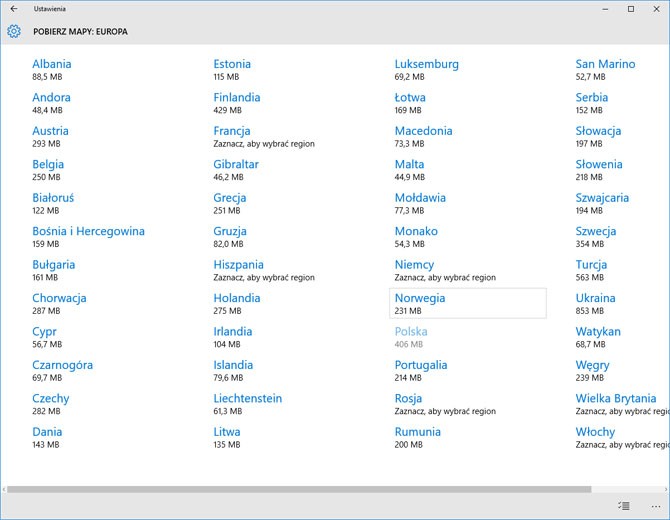Image resolution: width=670 pixels, height=520 pixels.
Task: Open the more options ellipsis
Action: click(656, 506)
